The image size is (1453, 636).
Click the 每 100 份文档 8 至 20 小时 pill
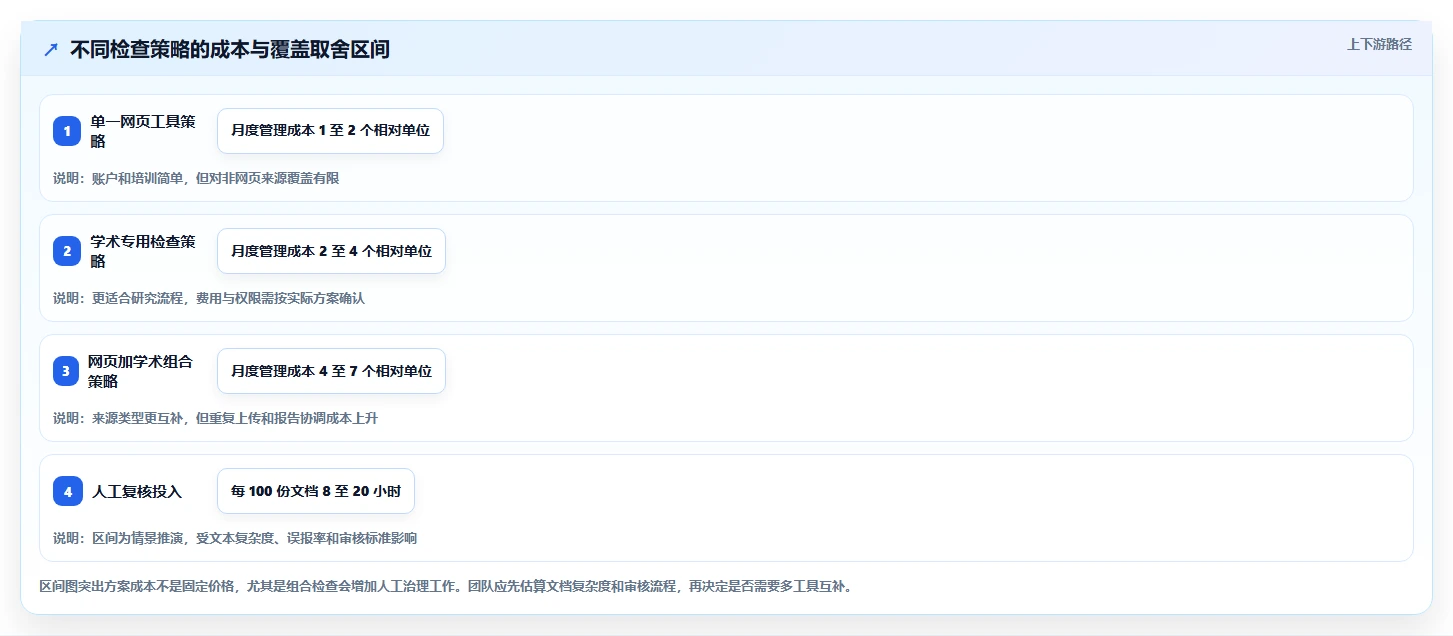point(316,491)
